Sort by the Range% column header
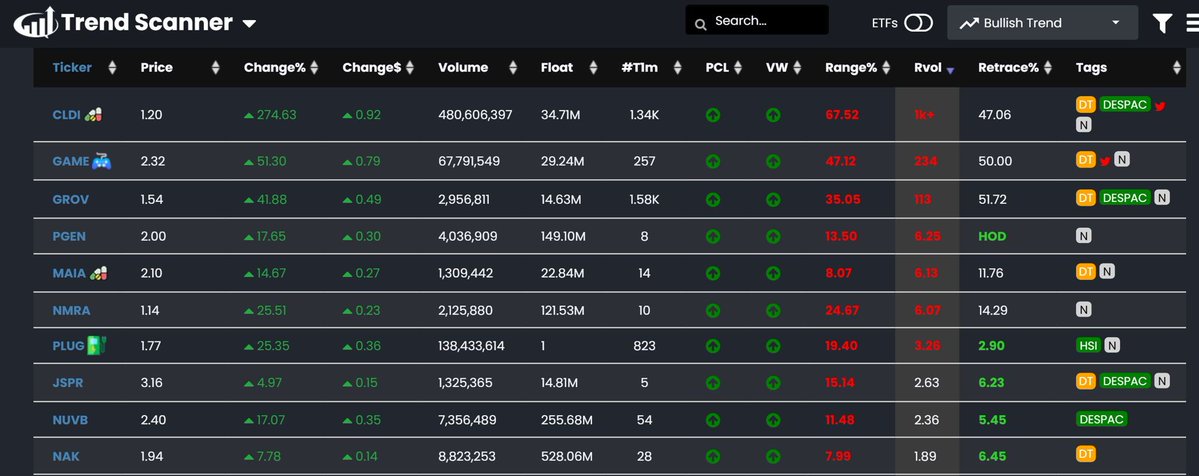This screenshot has height=476, width=1199. point(851,67)
